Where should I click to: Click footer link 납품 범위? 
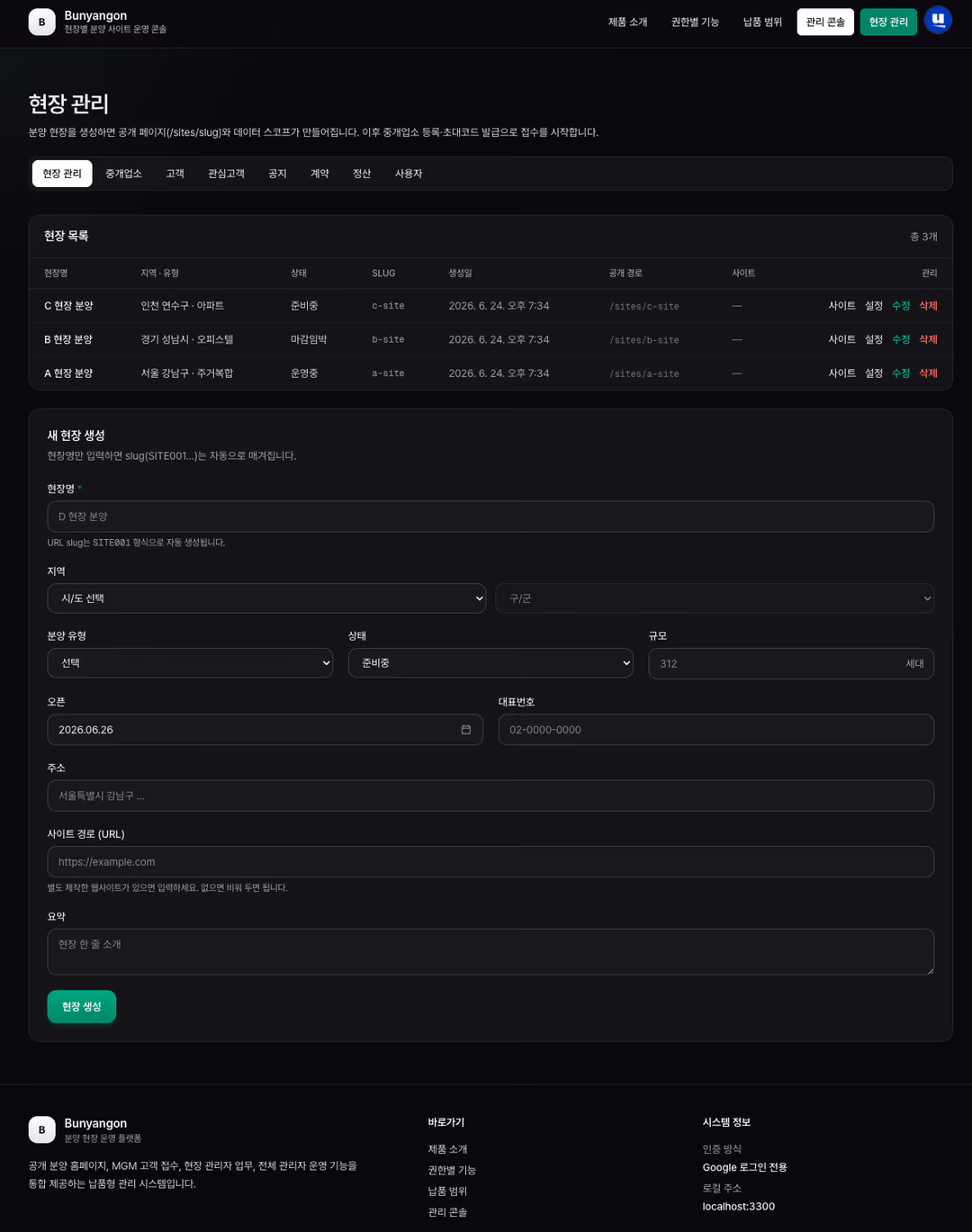[447, 1192]
